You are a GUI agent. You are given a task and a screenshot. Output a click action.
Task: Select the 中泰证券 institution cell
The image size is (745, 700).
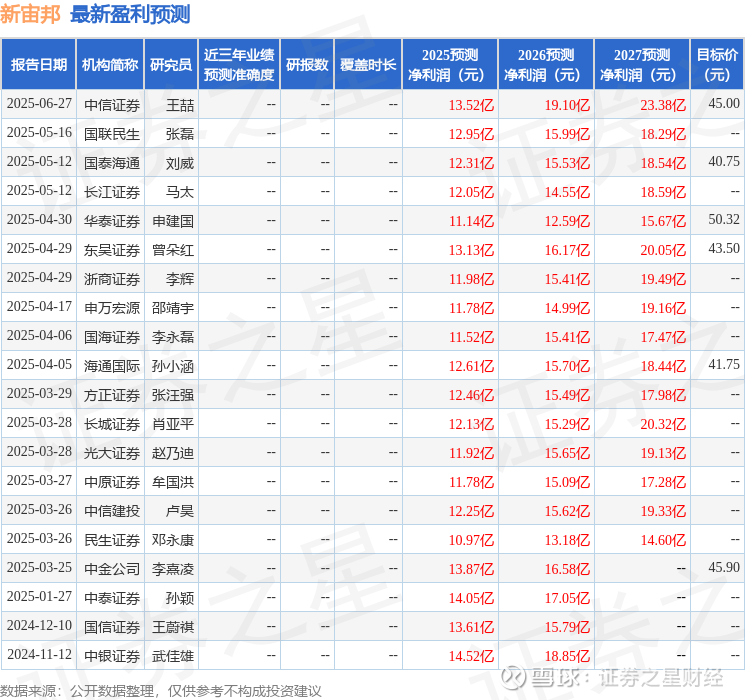(x=112, y=598)
